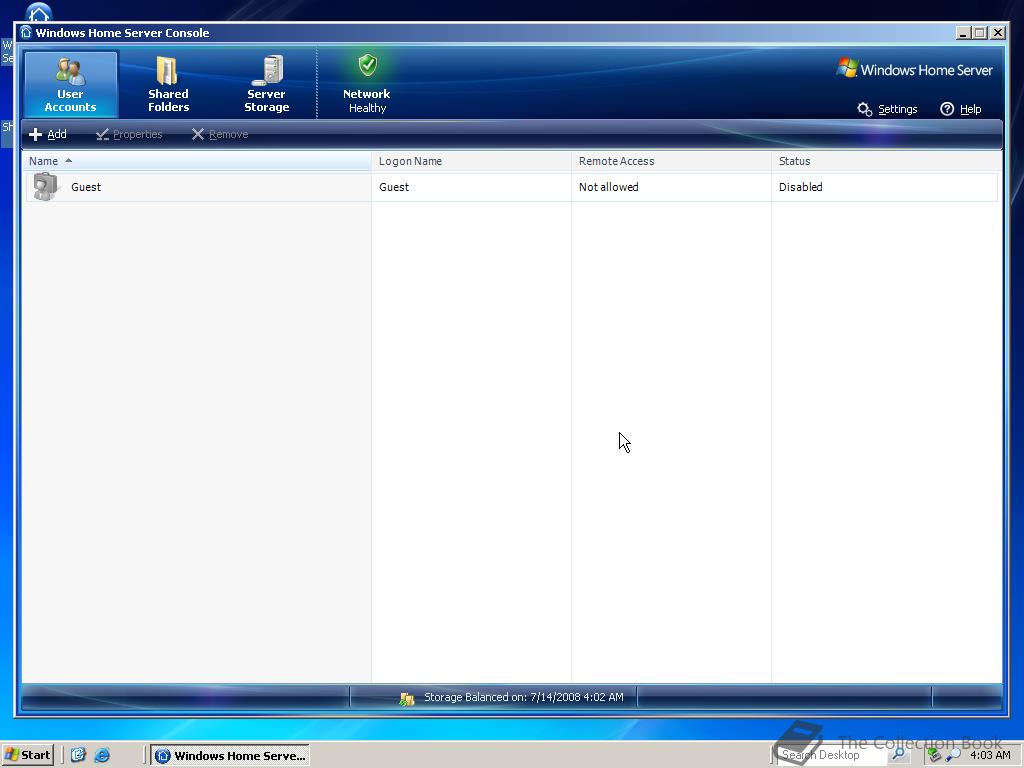This screenshot has height=768, width=1024.
Task: Click the Storage Balanced status icon
Action: 407,699
